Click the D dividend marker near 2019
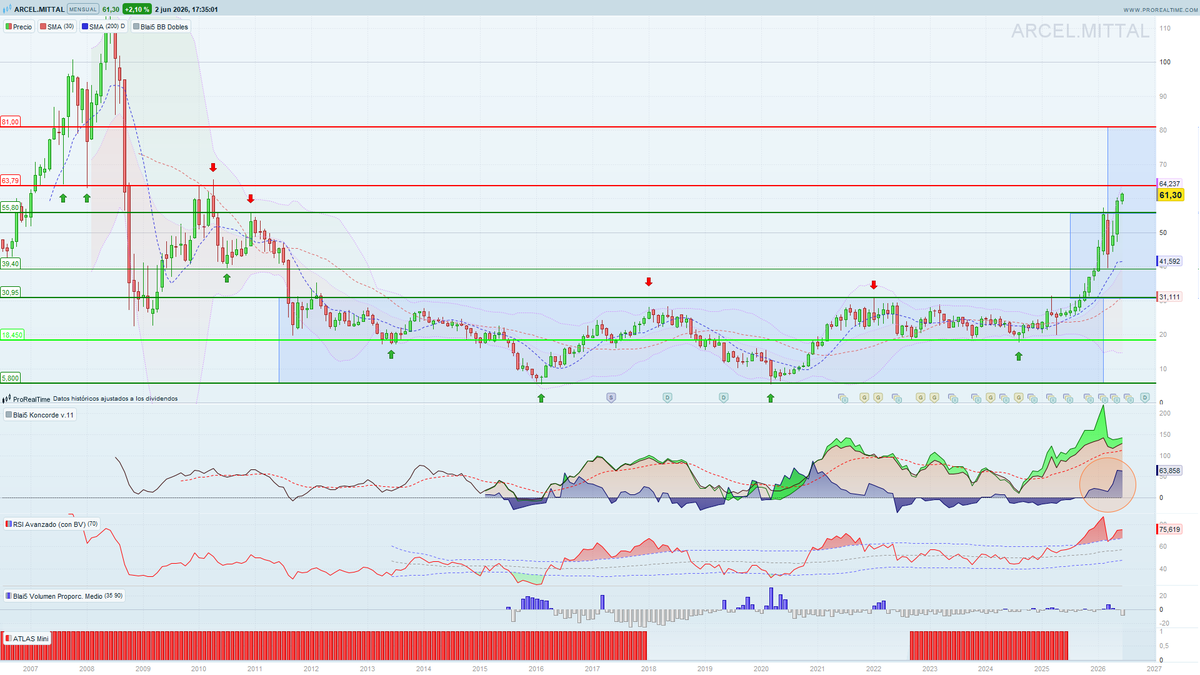The image size is (1200, 675). pyautogui.click(x=723, y=398)
